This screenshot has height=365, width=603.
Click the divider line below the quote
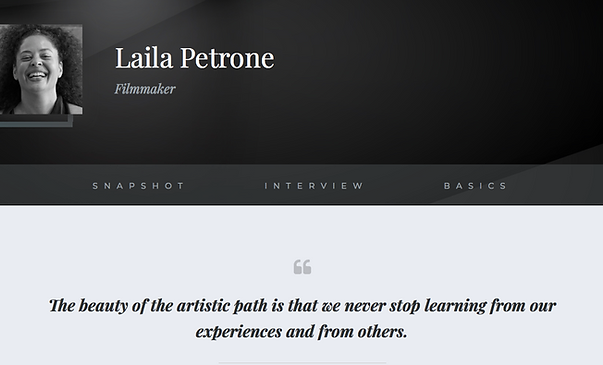tap(302, 363)
